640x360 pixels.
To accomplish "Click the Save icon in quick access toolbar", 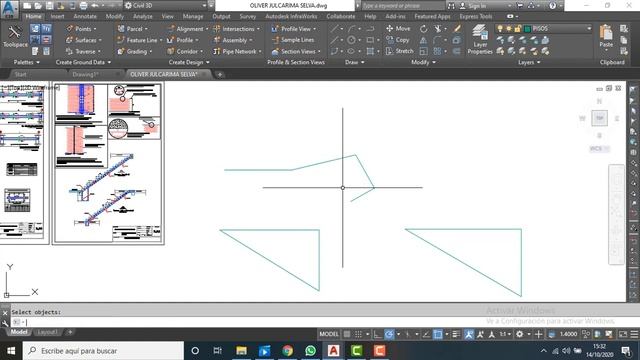I will [x=49, y=6].
